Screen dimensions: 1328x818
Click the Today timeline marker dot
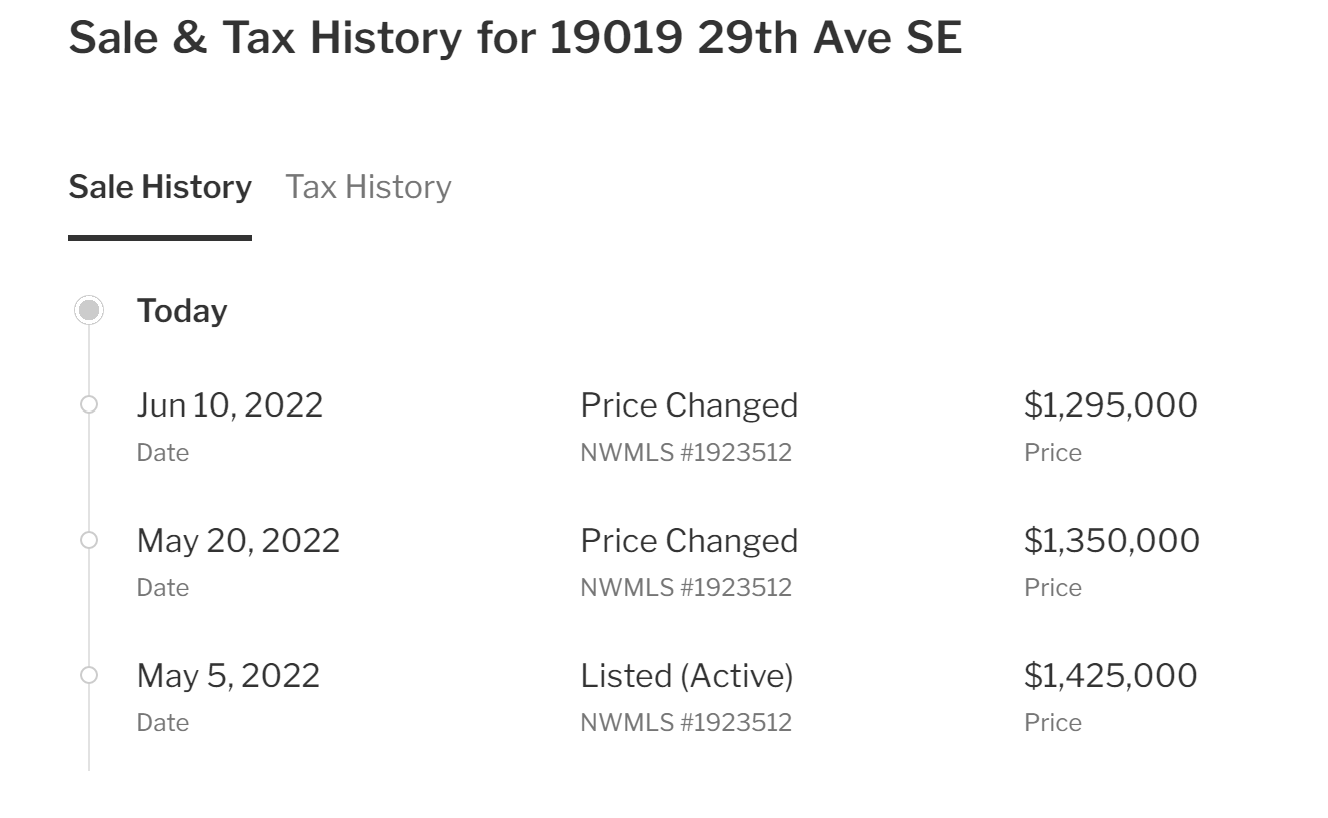(89, 310)
